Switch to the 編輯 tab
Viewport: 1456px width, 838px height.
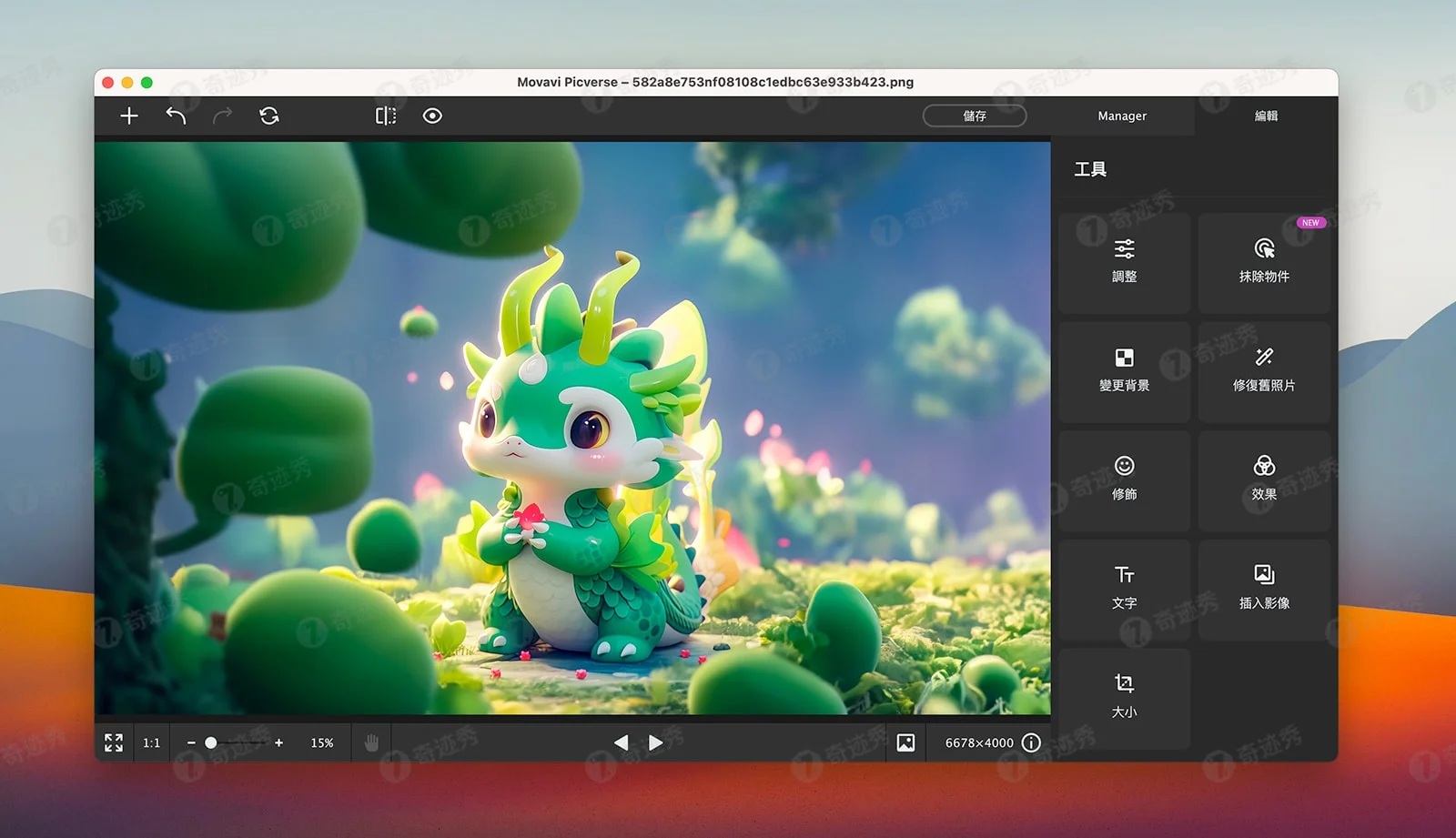tap(1269, 116)
